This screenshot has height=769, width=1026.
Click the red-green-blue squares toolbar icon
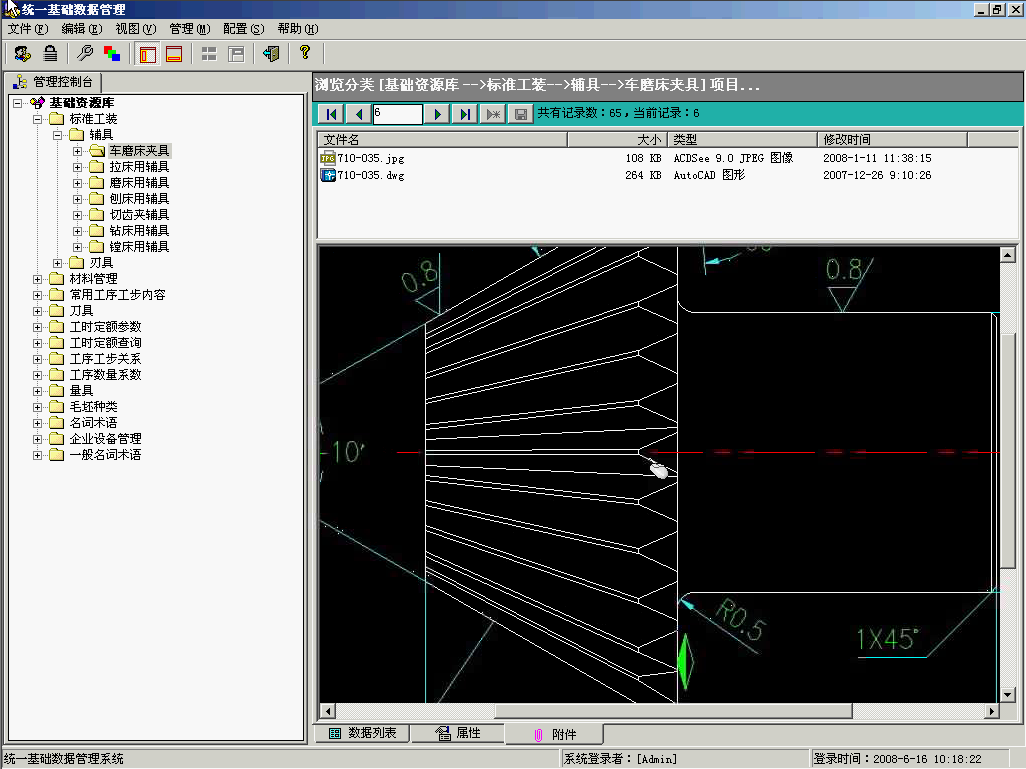tap(112, 54)
